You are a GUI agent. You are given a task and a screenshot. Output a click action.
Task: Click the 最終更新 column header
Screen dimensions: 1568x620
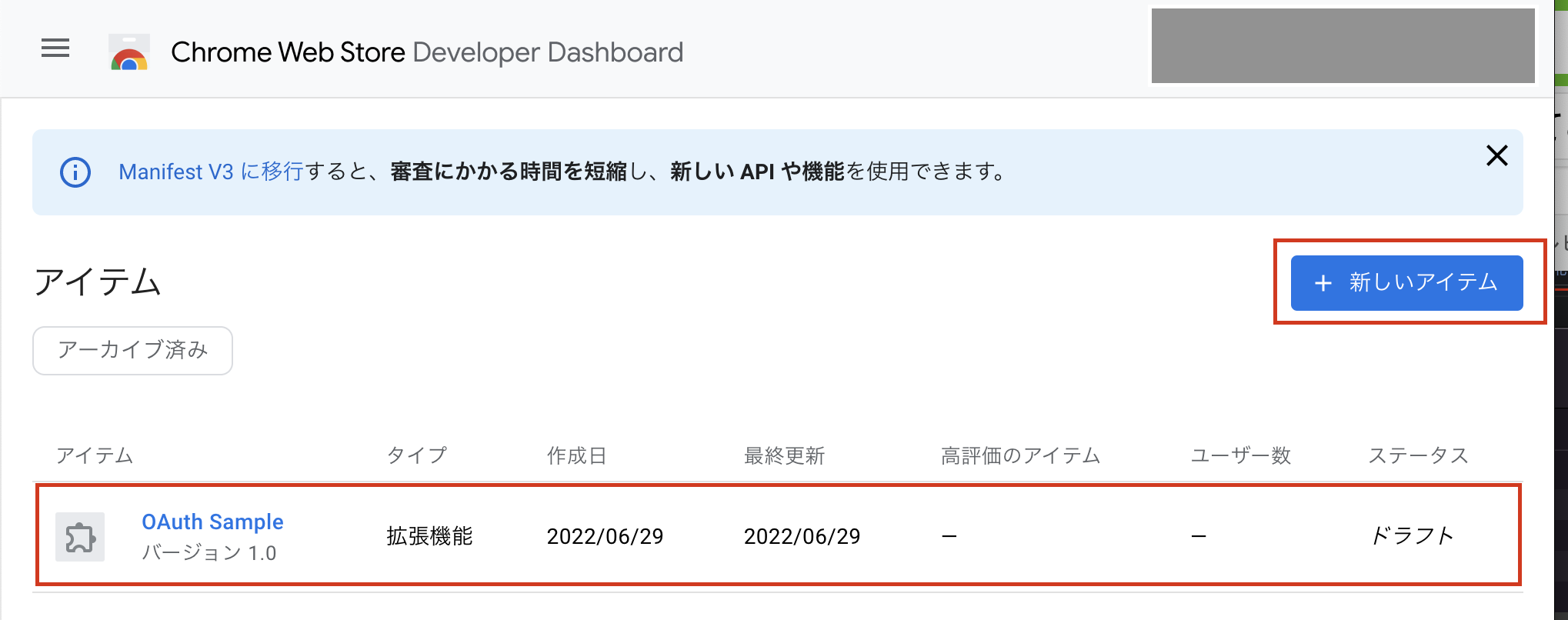[784, 455]
